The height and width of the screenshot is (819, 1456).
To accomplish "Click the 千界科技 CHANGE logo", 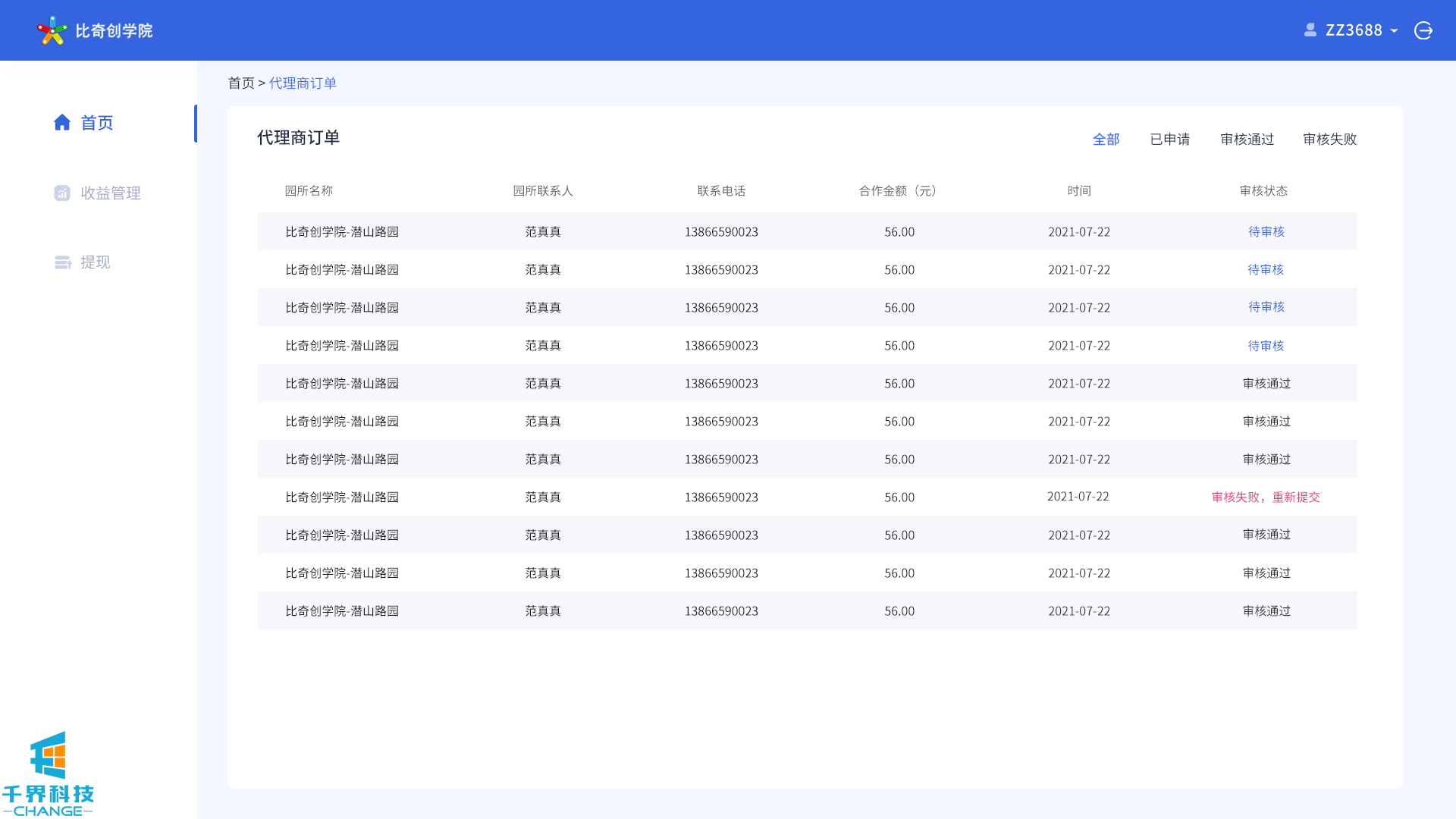I will 48,773.
